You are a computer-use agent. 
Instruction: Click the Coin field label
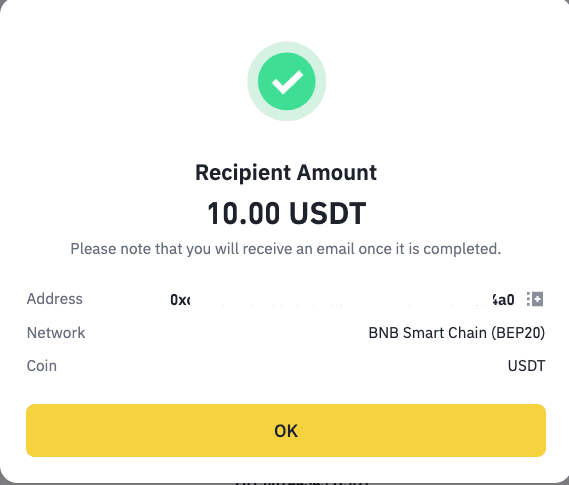pos(42,366)
